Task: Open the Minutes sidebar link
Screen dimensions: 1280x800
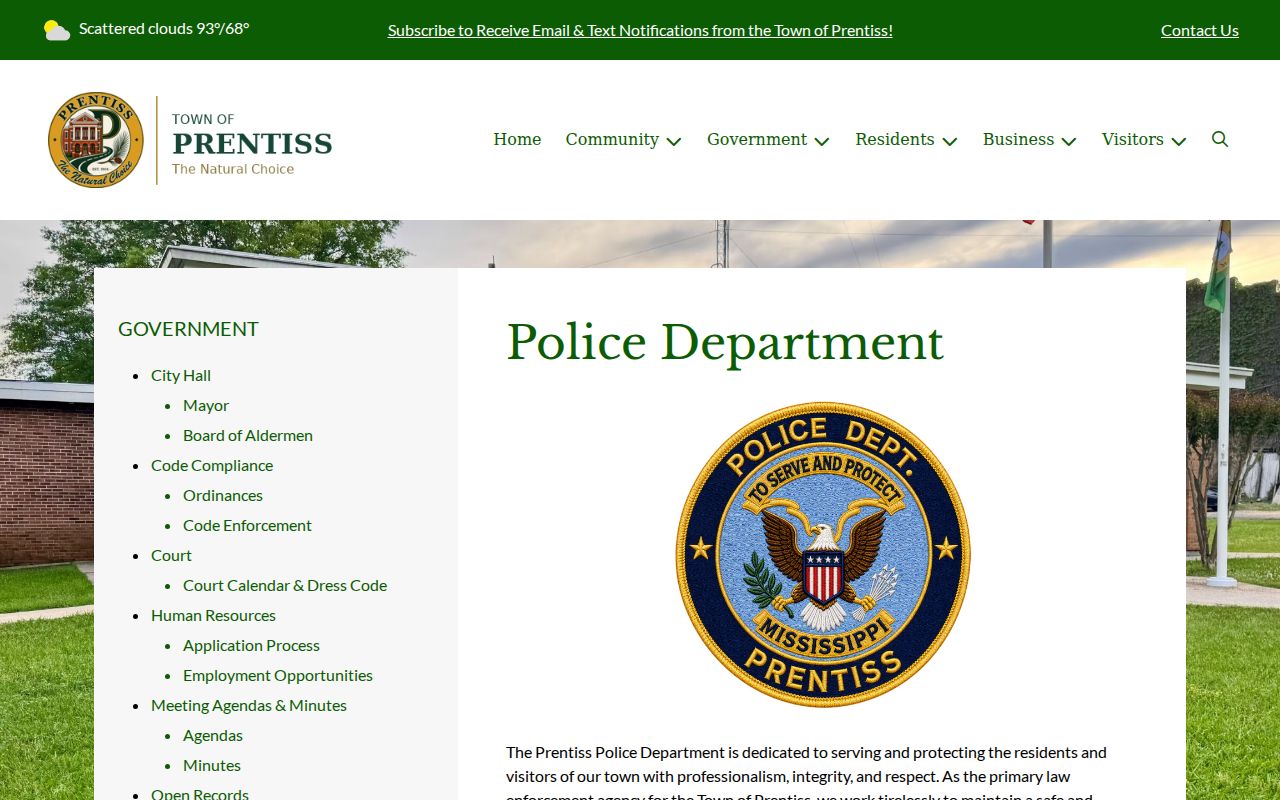Action: [x=212, y=765]
